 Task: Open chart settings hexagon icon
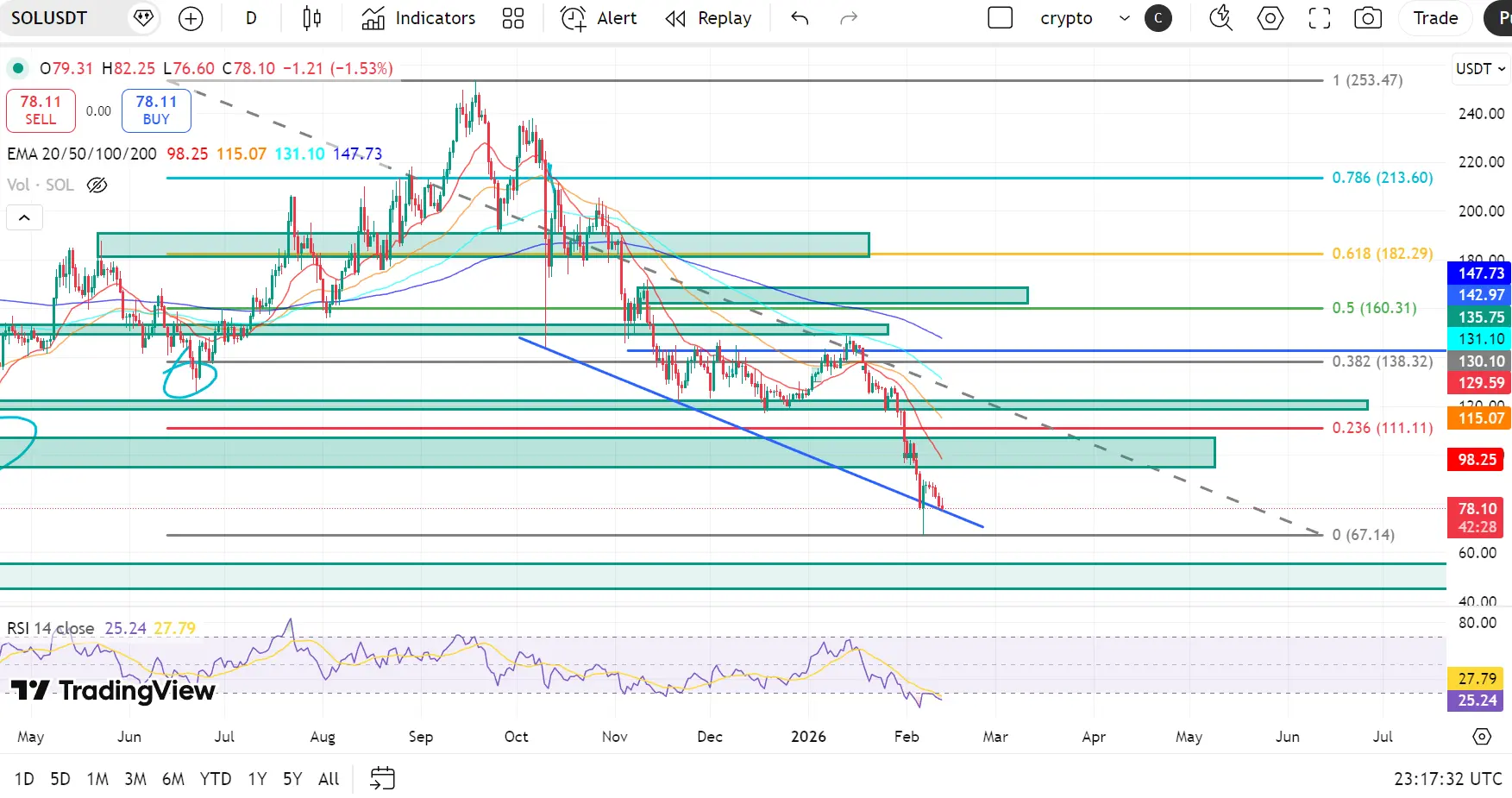pyautogui.click(x=1270, y=18)
